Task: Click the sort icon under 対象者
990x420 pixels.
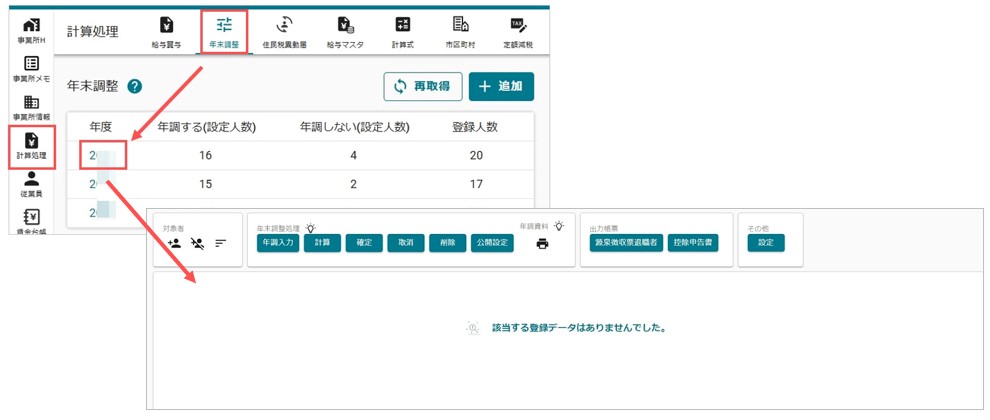Action: [x=220, y=243]
